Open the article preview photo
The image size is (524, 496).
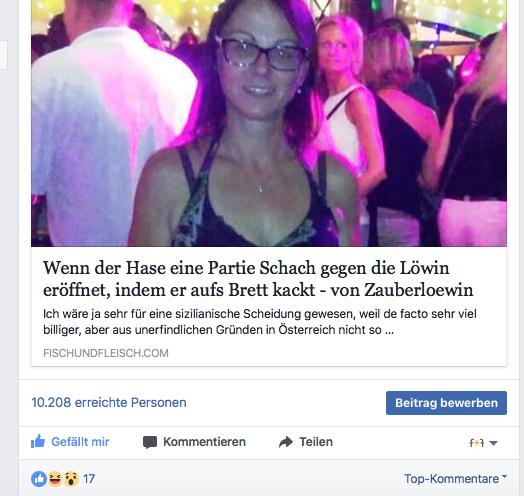(x=269, y=123)
